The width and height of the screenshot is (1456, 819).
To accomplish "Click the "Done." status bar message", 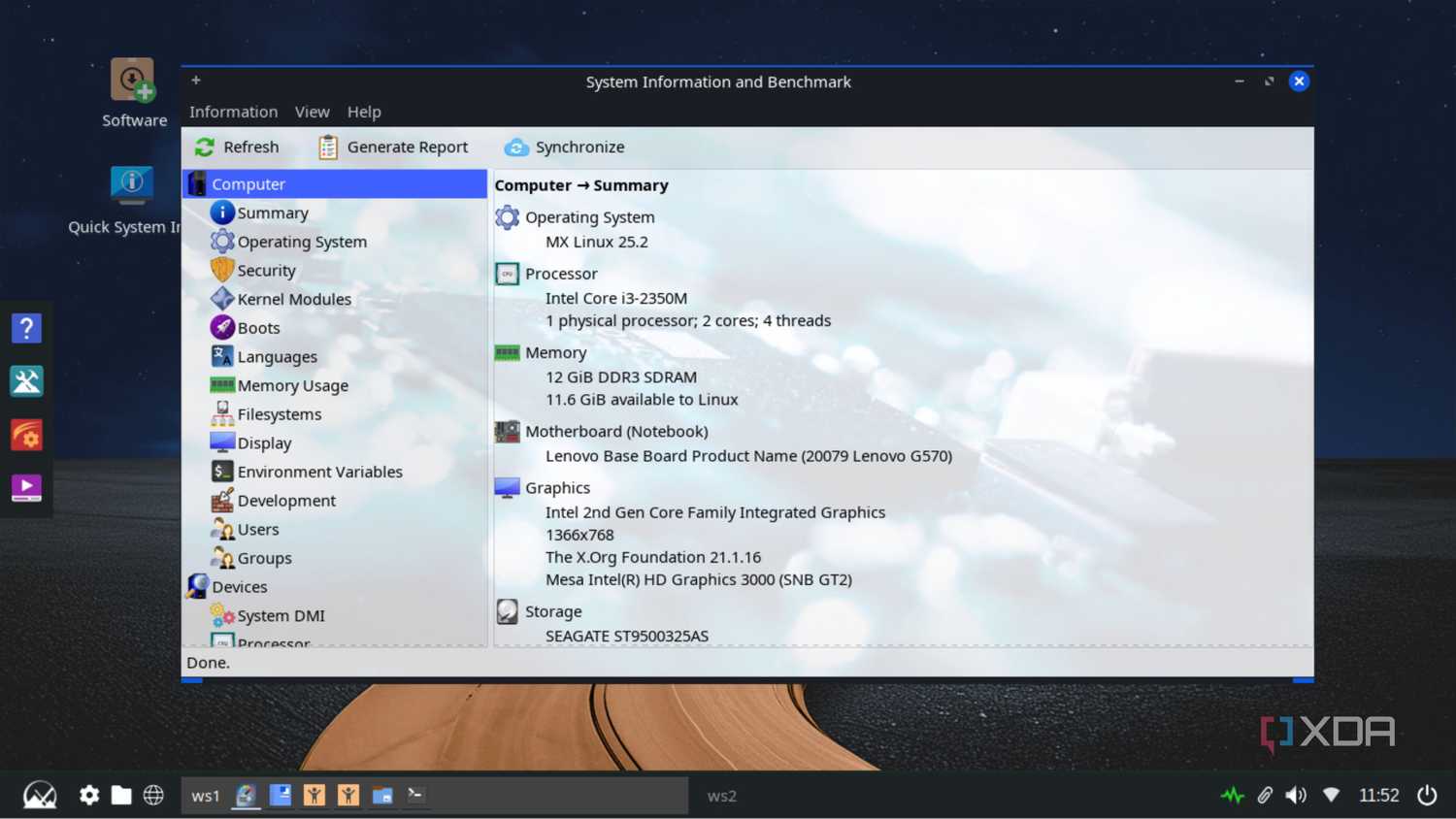I will click(x=208, y=663).
